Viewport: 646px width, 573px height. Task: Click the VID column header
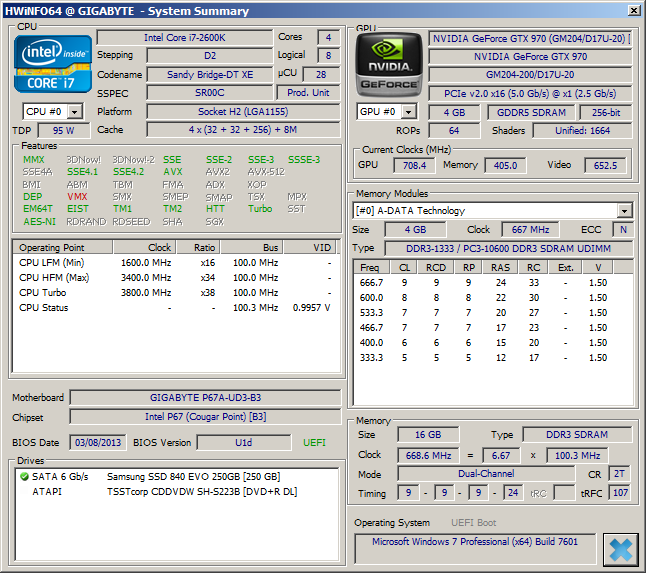point(310,248)
